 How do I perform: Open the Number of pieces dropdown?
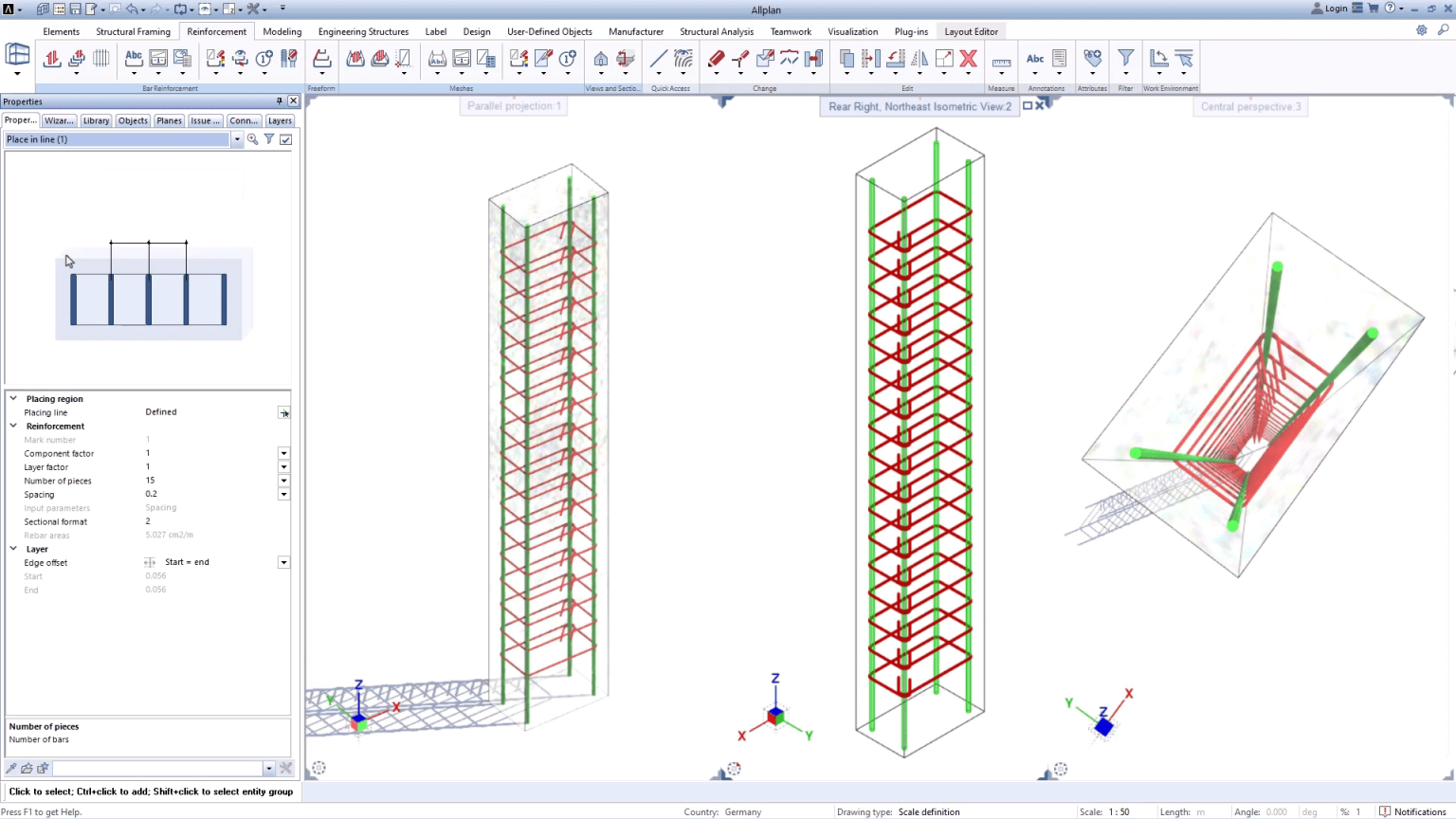(x=283, y=481)
